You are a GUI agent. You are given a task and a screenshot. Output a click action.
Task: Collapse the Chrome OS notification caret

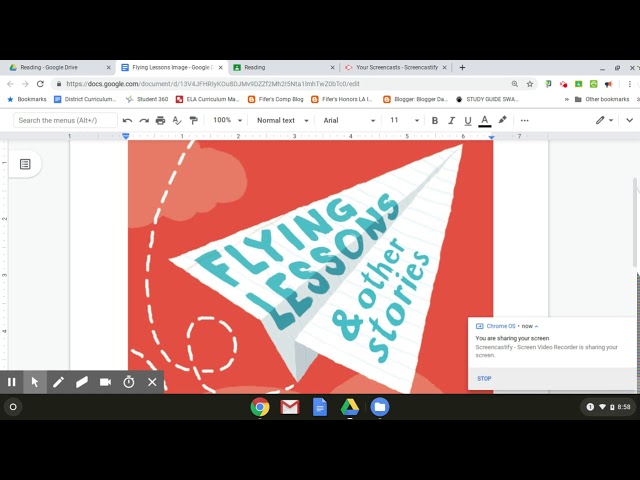(x=536, y=326)
